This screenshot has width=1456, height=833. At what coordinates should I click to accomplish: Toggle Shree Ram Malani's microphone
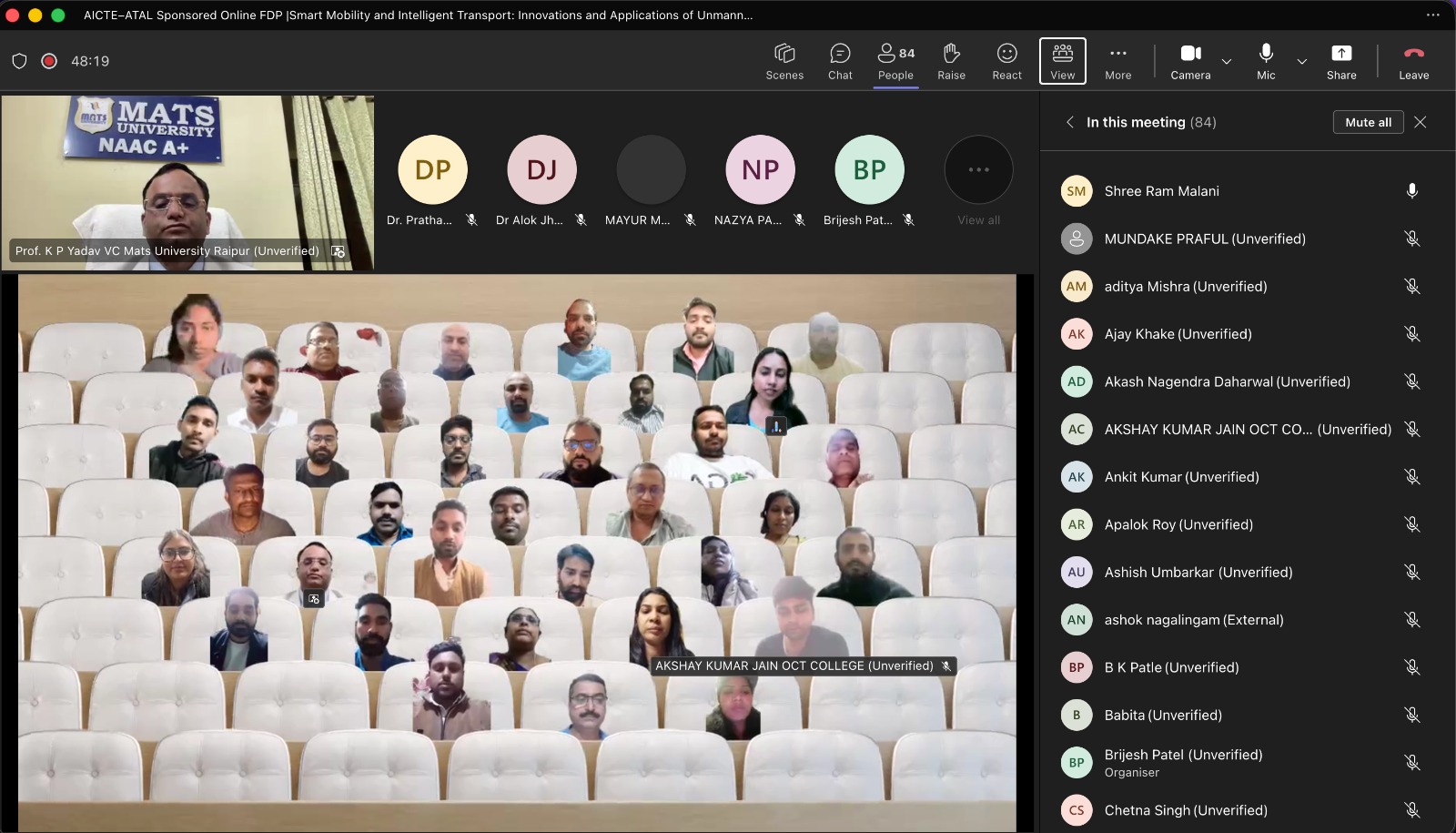[1411, 191]
